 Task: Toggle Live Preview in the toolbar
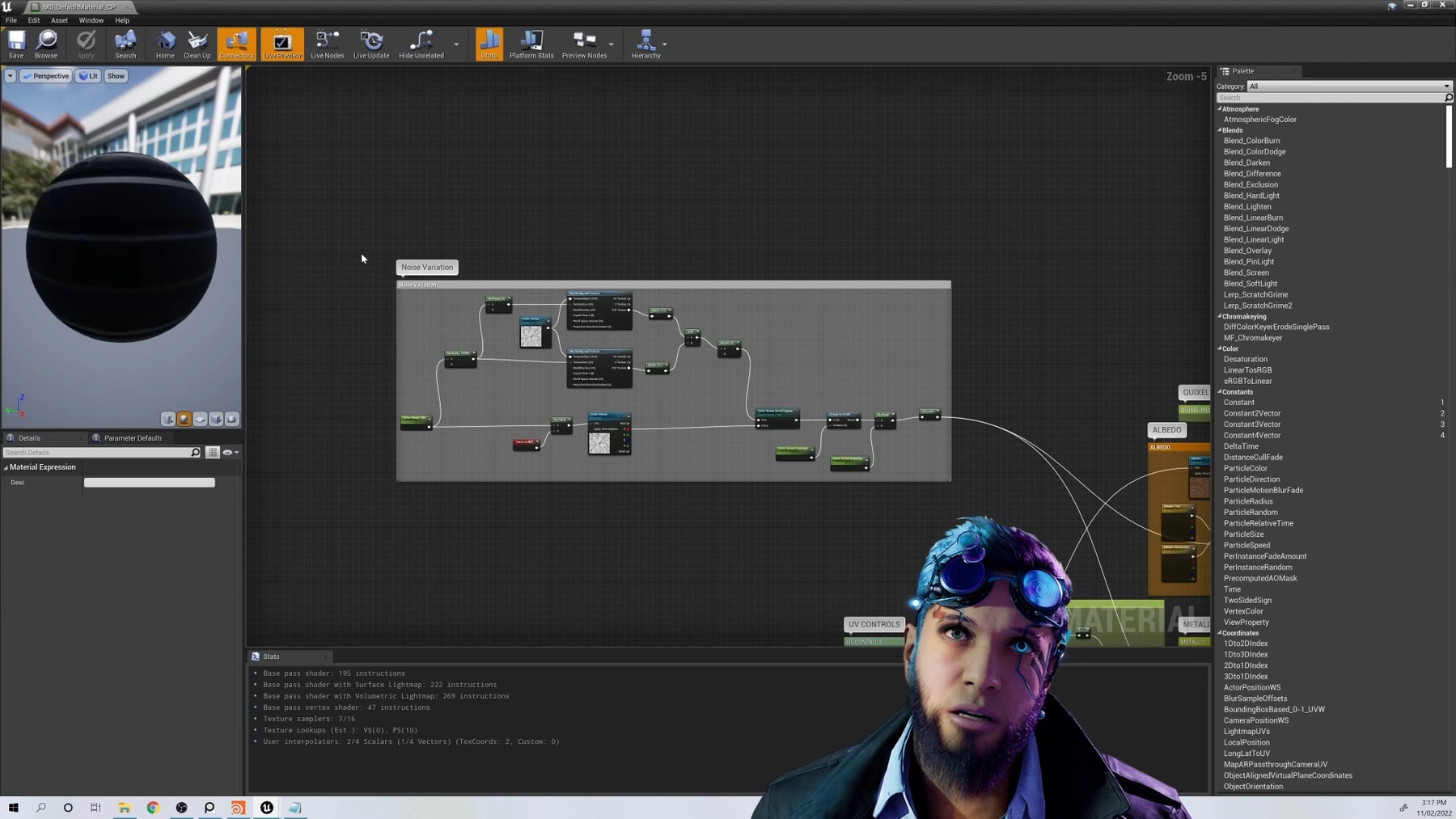(281, 42)
